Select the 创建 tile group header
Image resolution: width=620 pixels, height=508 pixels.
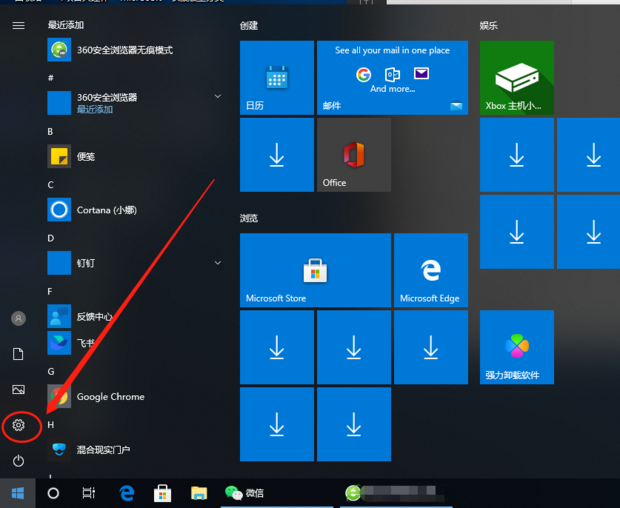[249, 26]
